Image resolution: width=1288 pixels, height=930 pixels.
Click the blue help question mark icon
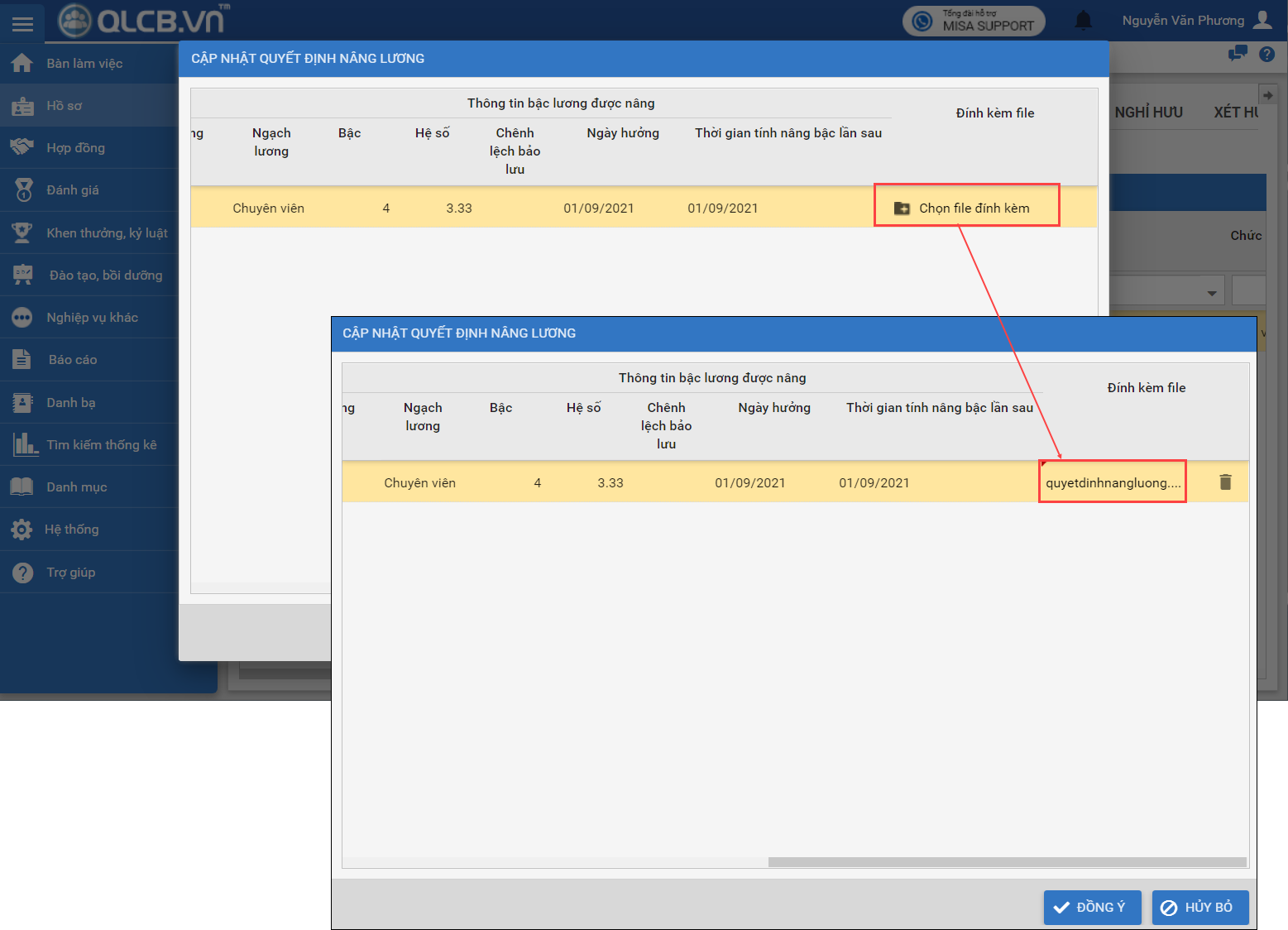(x=1266, y=54)
